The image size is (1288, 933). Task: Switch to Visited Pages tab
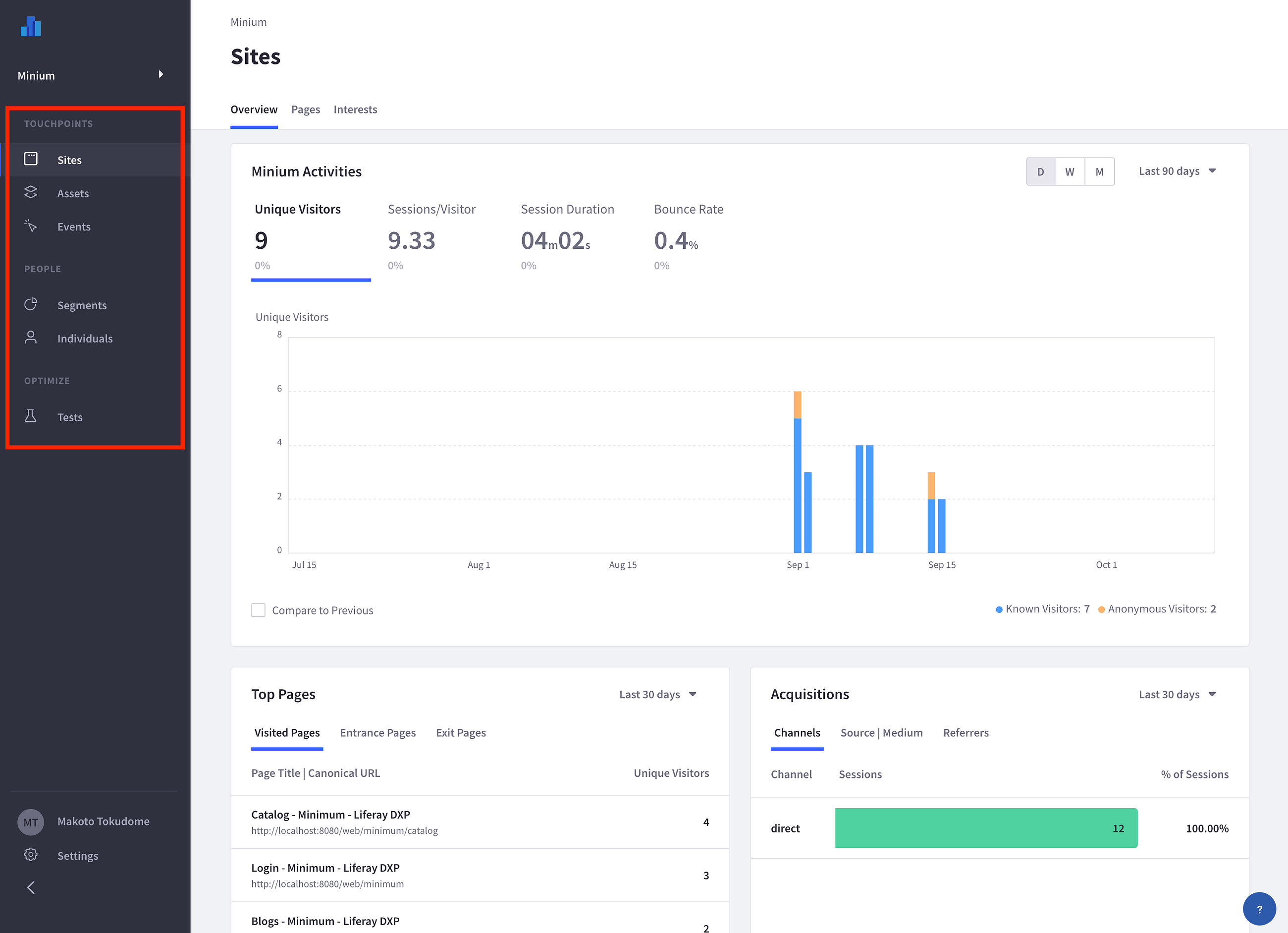coord(287,732)
